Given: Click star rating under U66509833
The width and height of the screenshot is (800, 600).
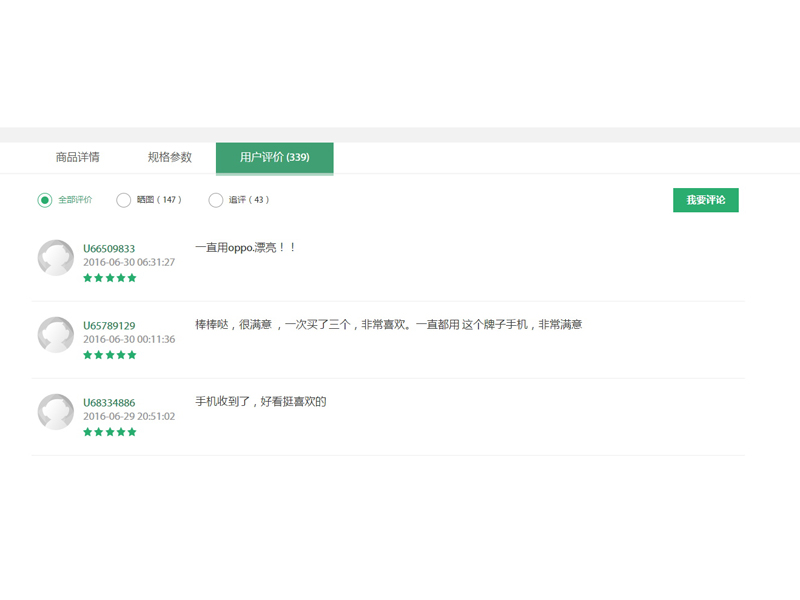Looking at the screenshot, I should coord(110,278).
